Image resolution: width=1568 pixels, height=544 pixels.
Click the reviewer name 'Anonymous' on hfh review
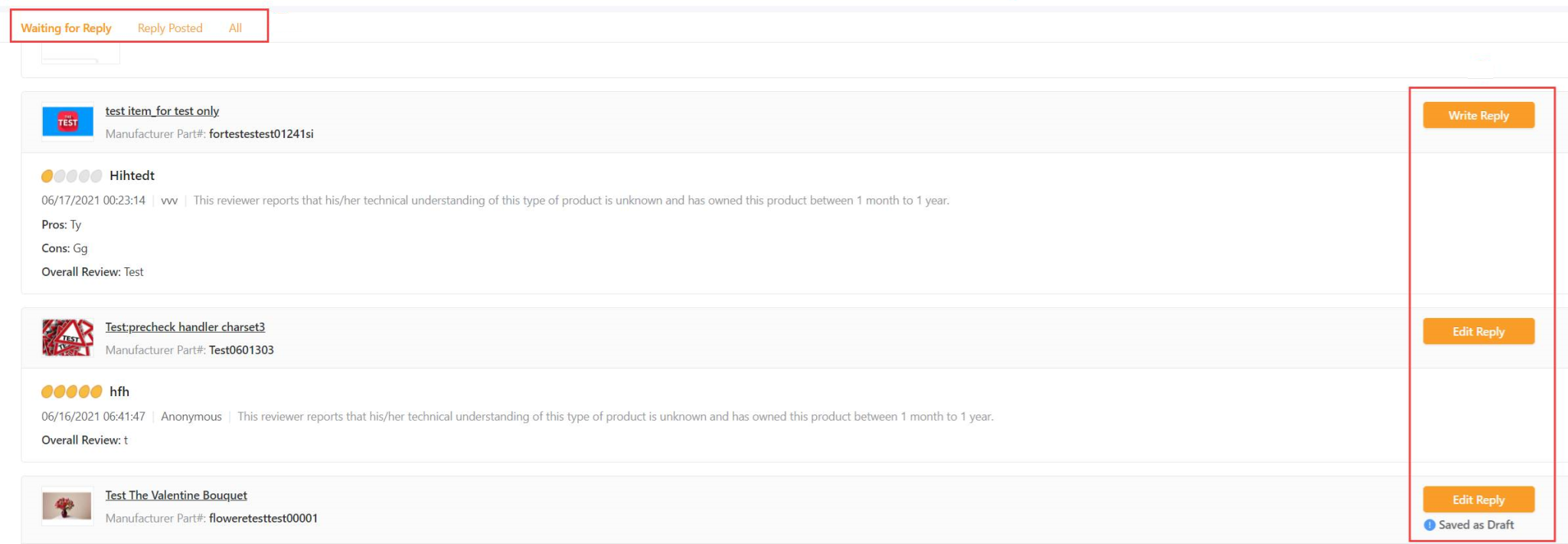(191, 416)
